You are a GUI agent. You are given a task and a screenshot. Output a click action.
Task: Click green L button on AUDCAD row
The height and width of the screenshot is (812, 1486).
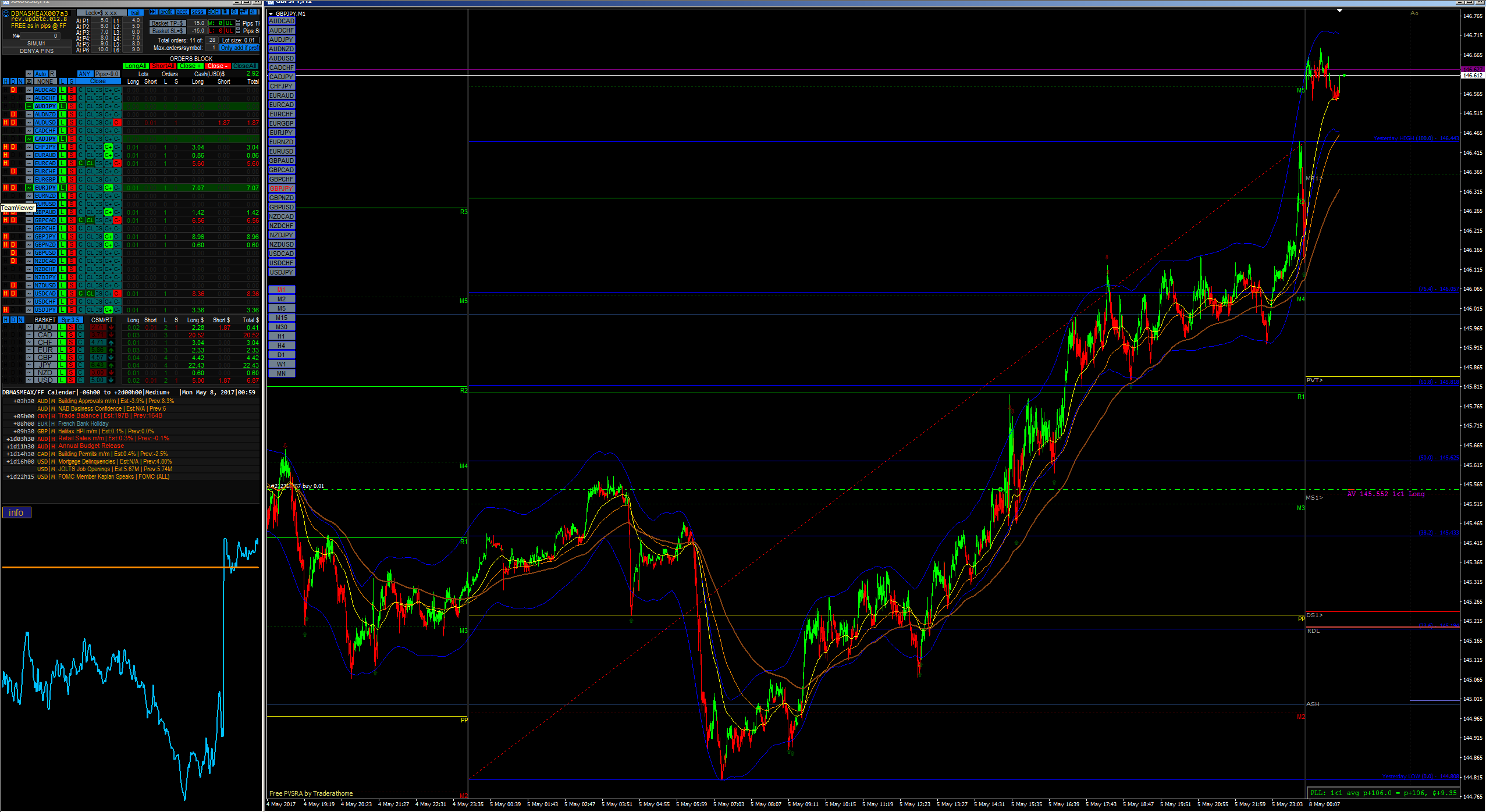pyautogui.click(x=62, y=90)
